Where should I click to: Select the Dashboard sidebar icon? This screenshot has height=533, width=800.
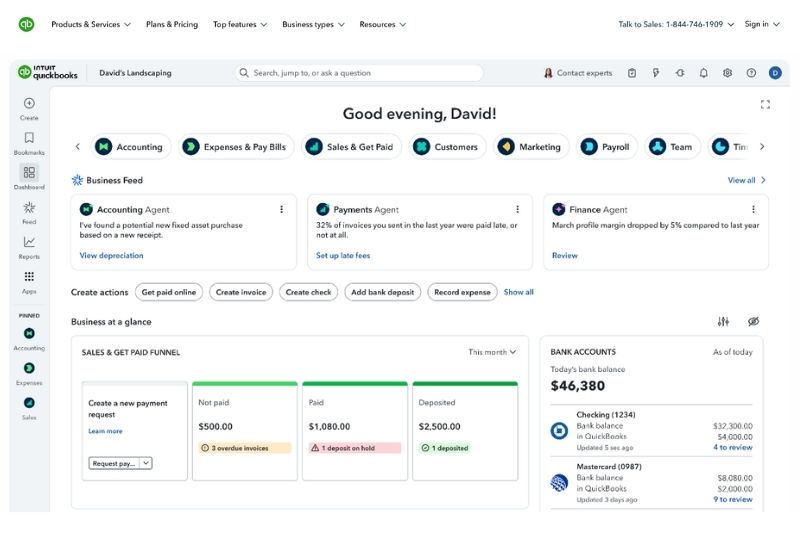coord(29,172)
